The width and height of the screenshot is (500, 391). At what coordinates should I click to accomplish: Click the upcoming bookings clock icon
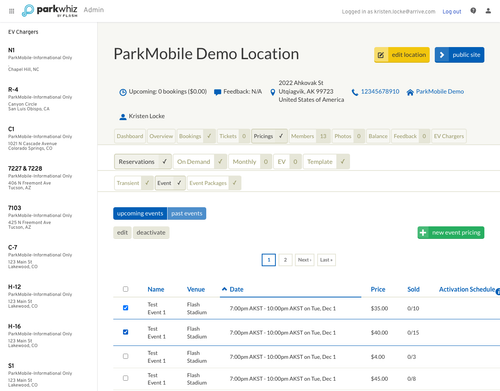point(123,92)
